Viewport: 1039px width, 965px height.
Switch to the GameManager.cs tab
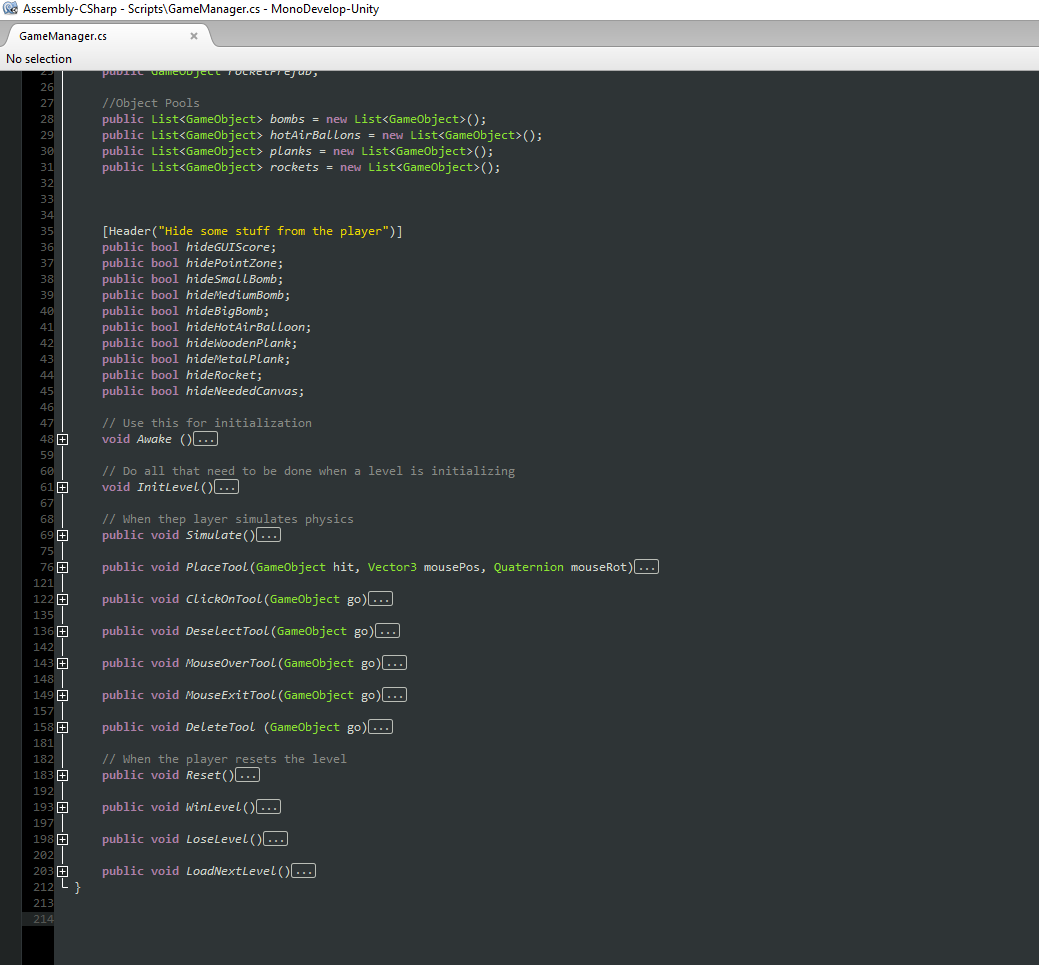pyautogui.click(x=63, y=36)
